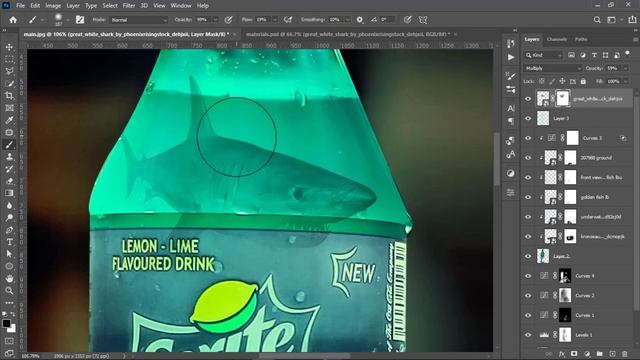Click the Create new group folder icon

tap(600, 354)
